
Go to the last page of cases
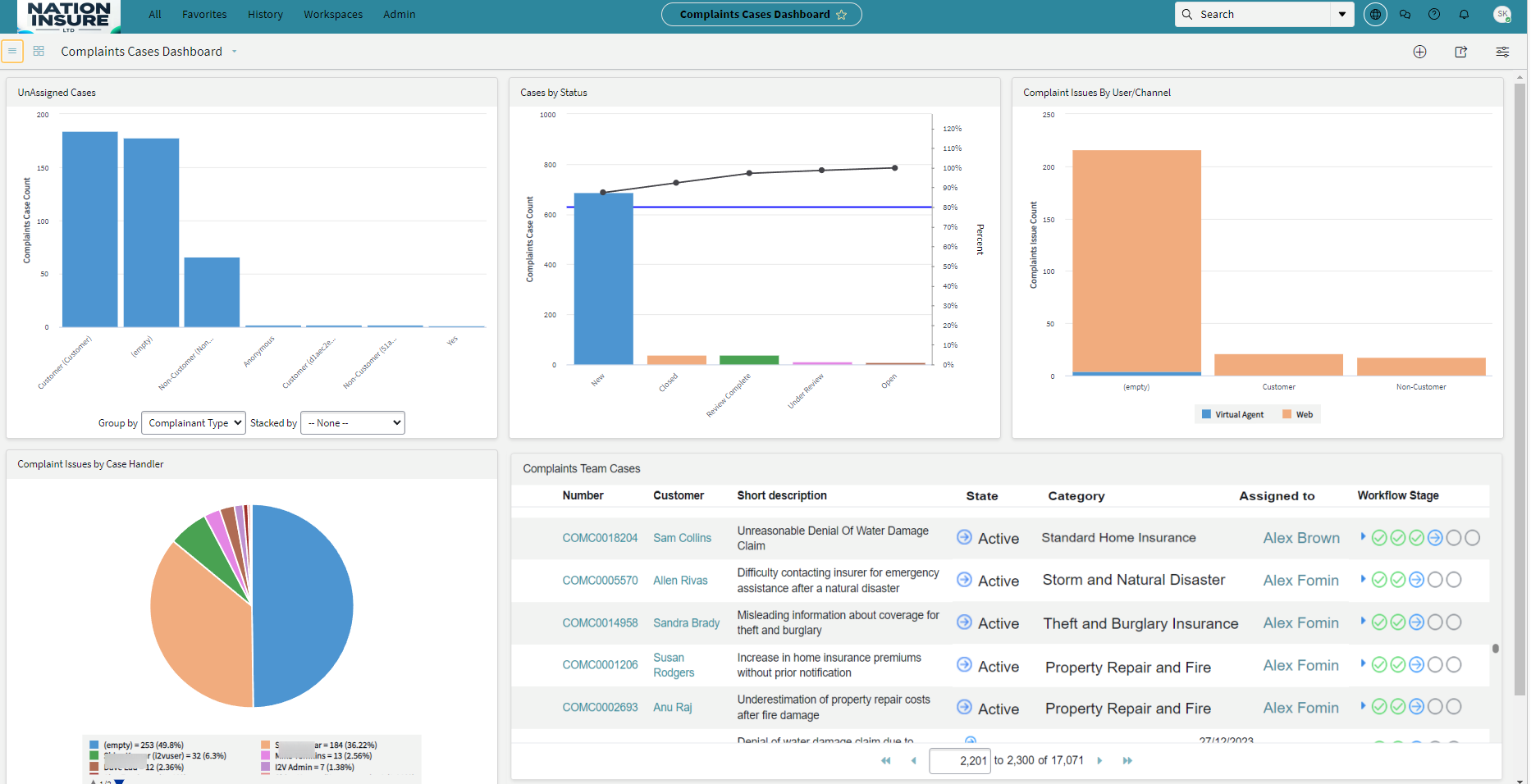1127,761
